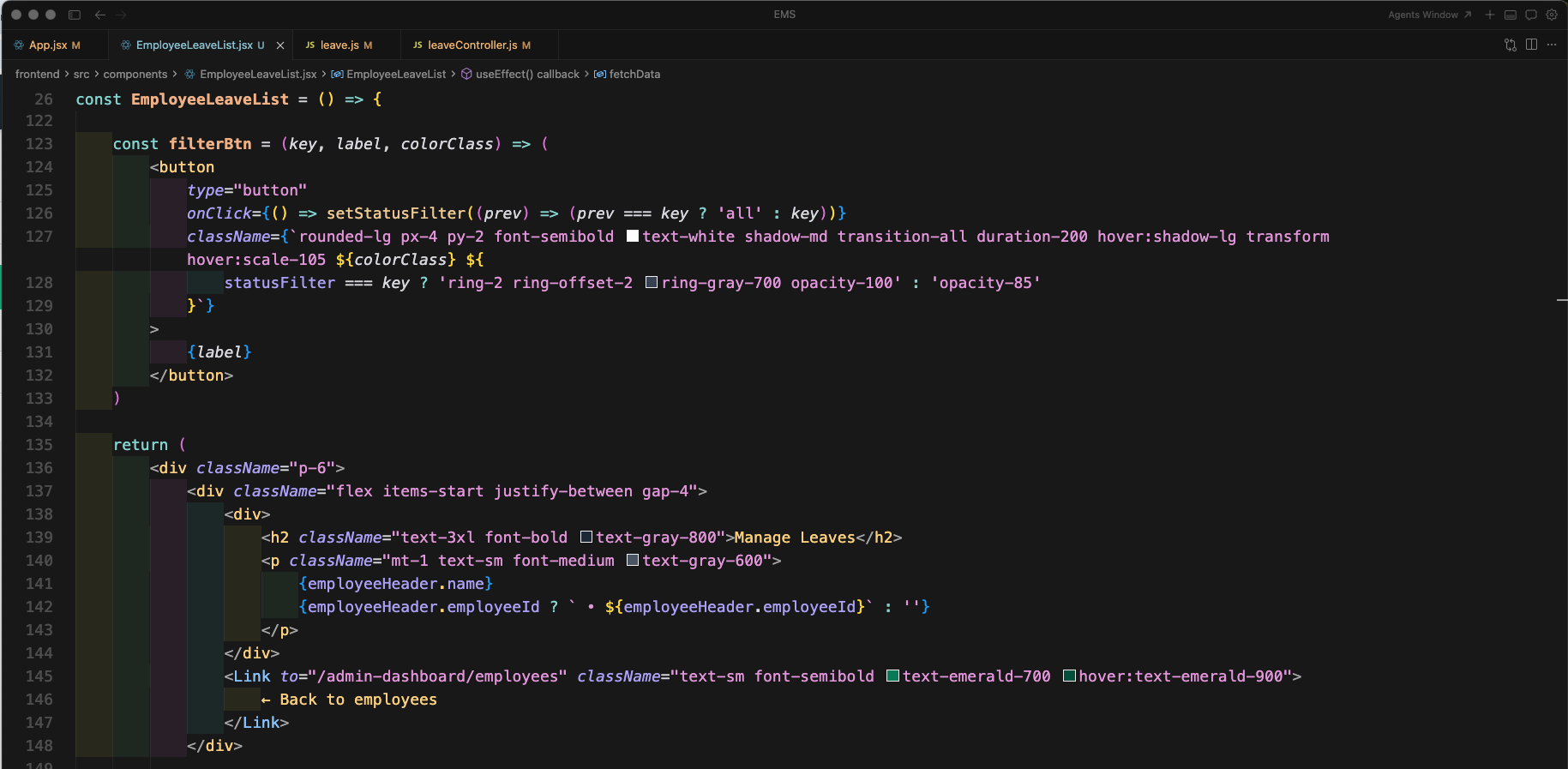Open the leaveController.js tab

[479, 45]
